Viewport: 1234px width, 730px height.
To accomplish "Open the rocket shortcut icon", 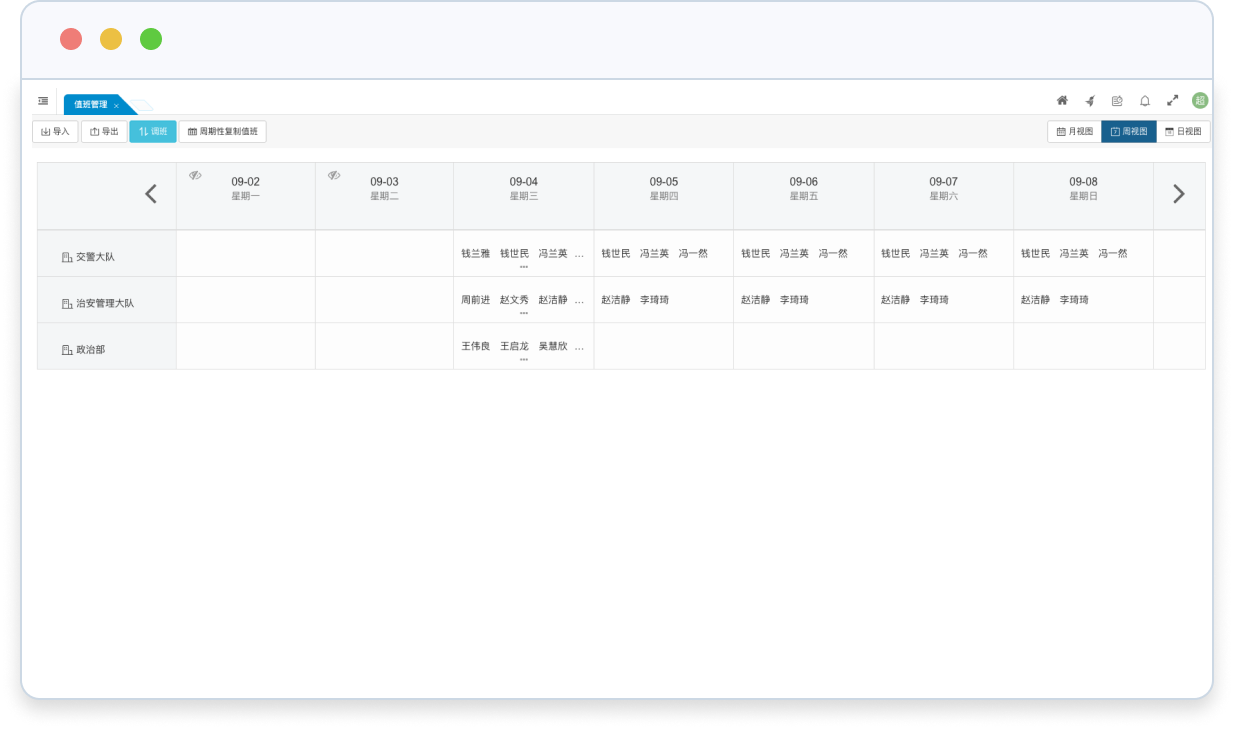I will 1090,101.
